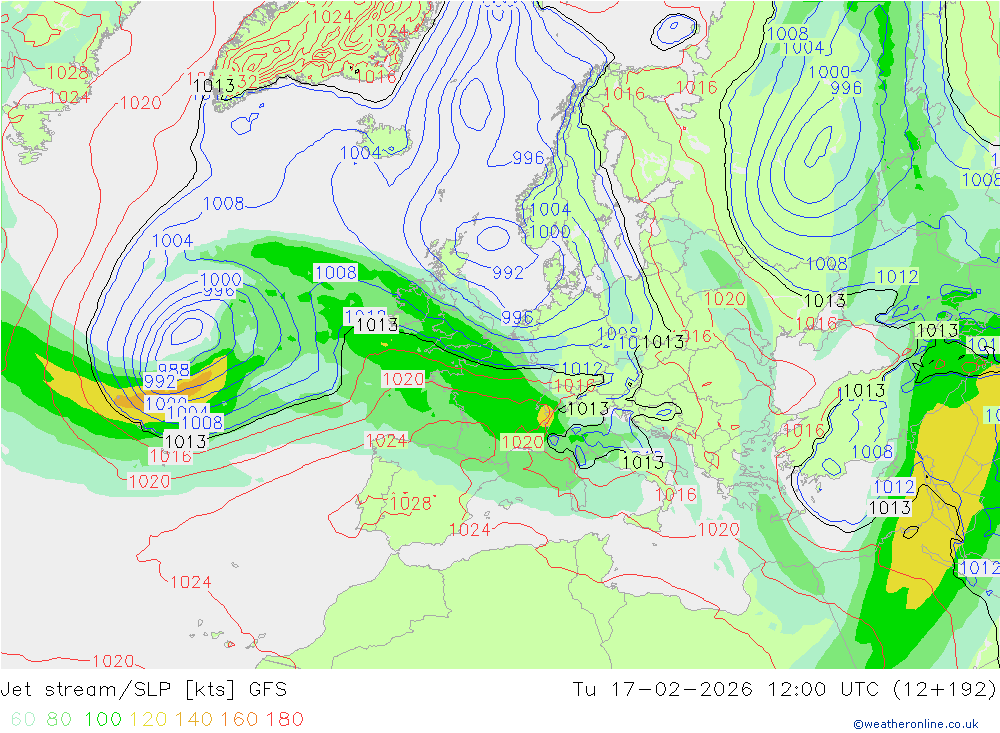Click the 1013 label over Egypt

pyautogui.click(x=890, y=508)
